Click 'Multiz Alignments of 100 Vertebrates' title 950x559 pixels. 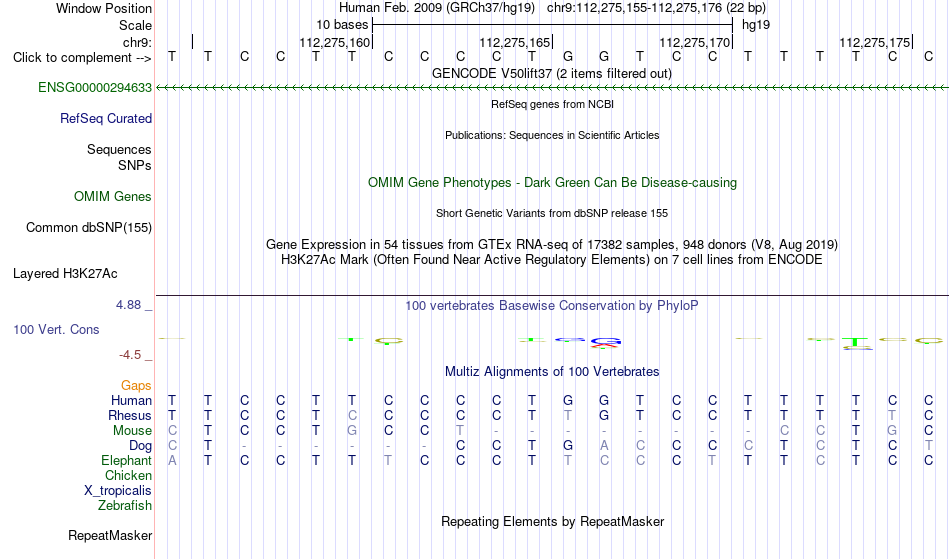[x=552, y=371]
